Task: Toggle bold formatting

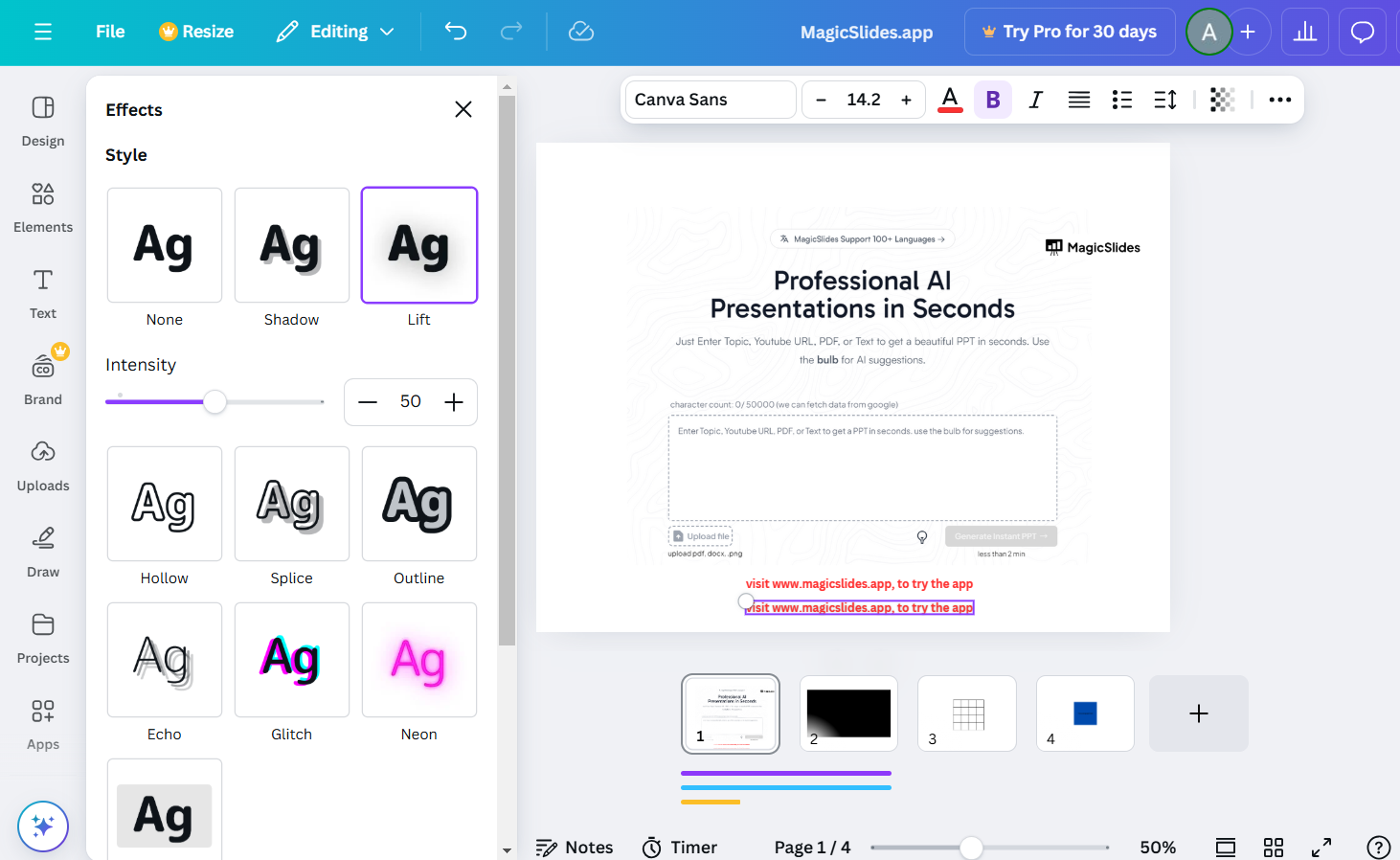Action: pos(993,100)
